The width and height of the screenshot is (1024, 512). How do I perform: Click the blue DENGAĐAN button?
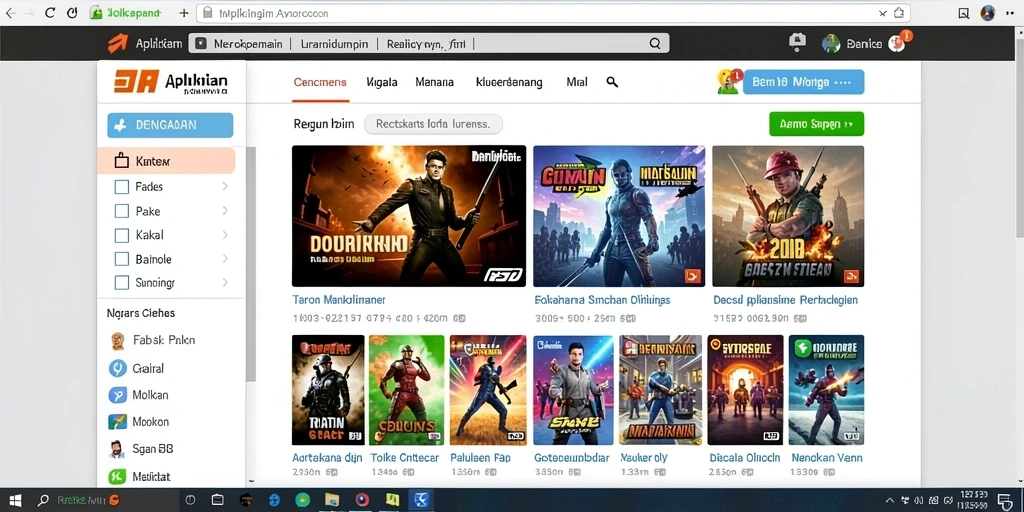tap(170, 125)
